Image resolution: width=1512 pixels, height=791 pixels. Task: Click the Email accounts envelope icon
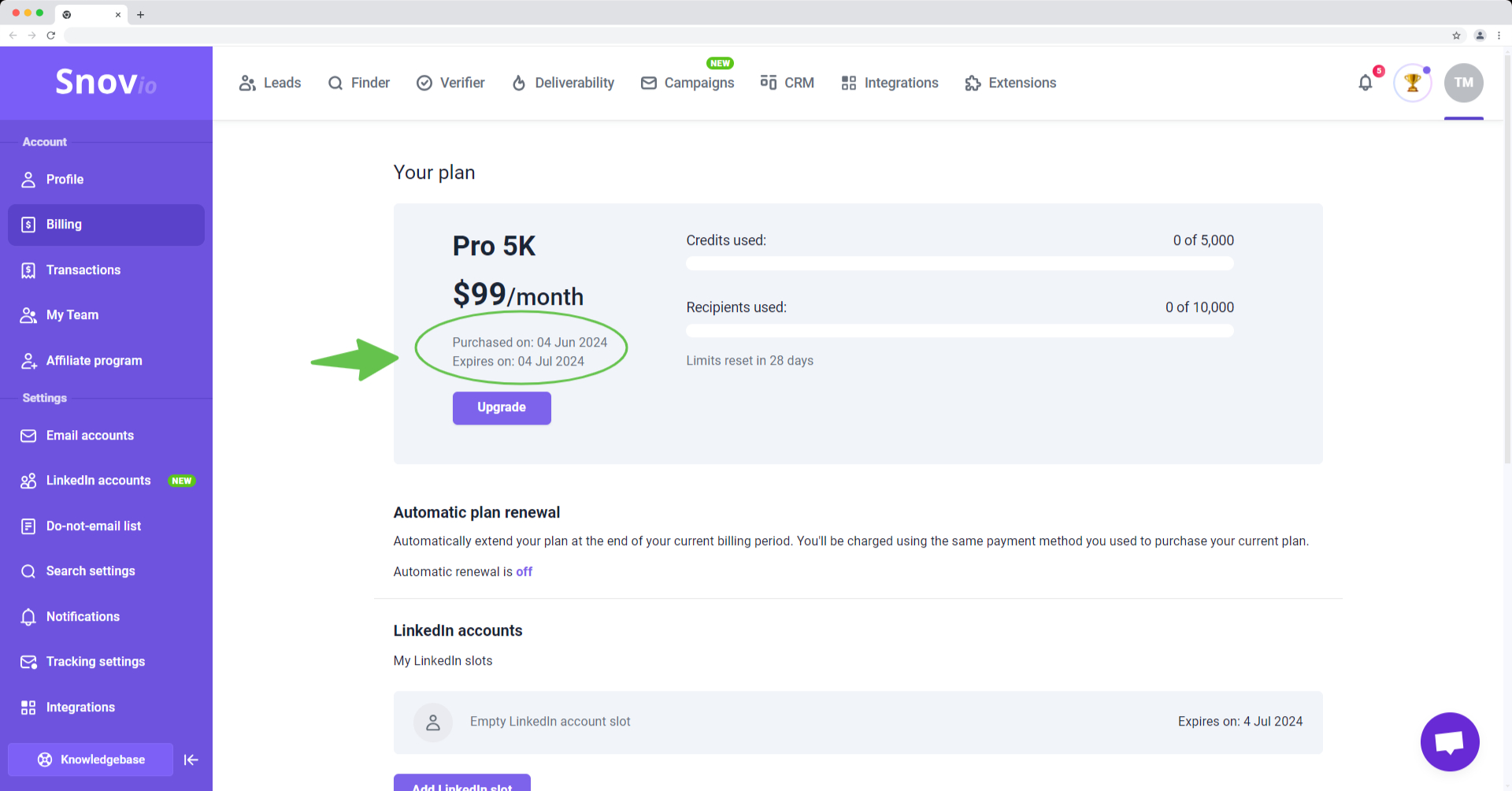28,436
